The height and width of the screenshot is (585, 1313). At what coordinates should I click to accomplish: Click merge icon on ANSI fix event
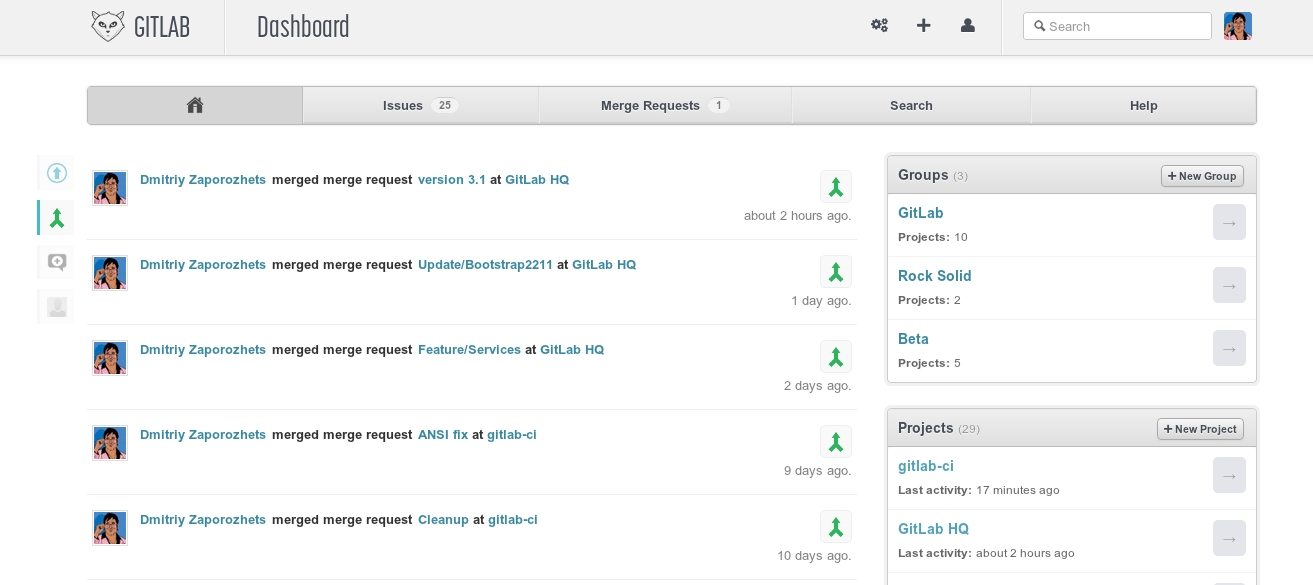pos(835,442)
